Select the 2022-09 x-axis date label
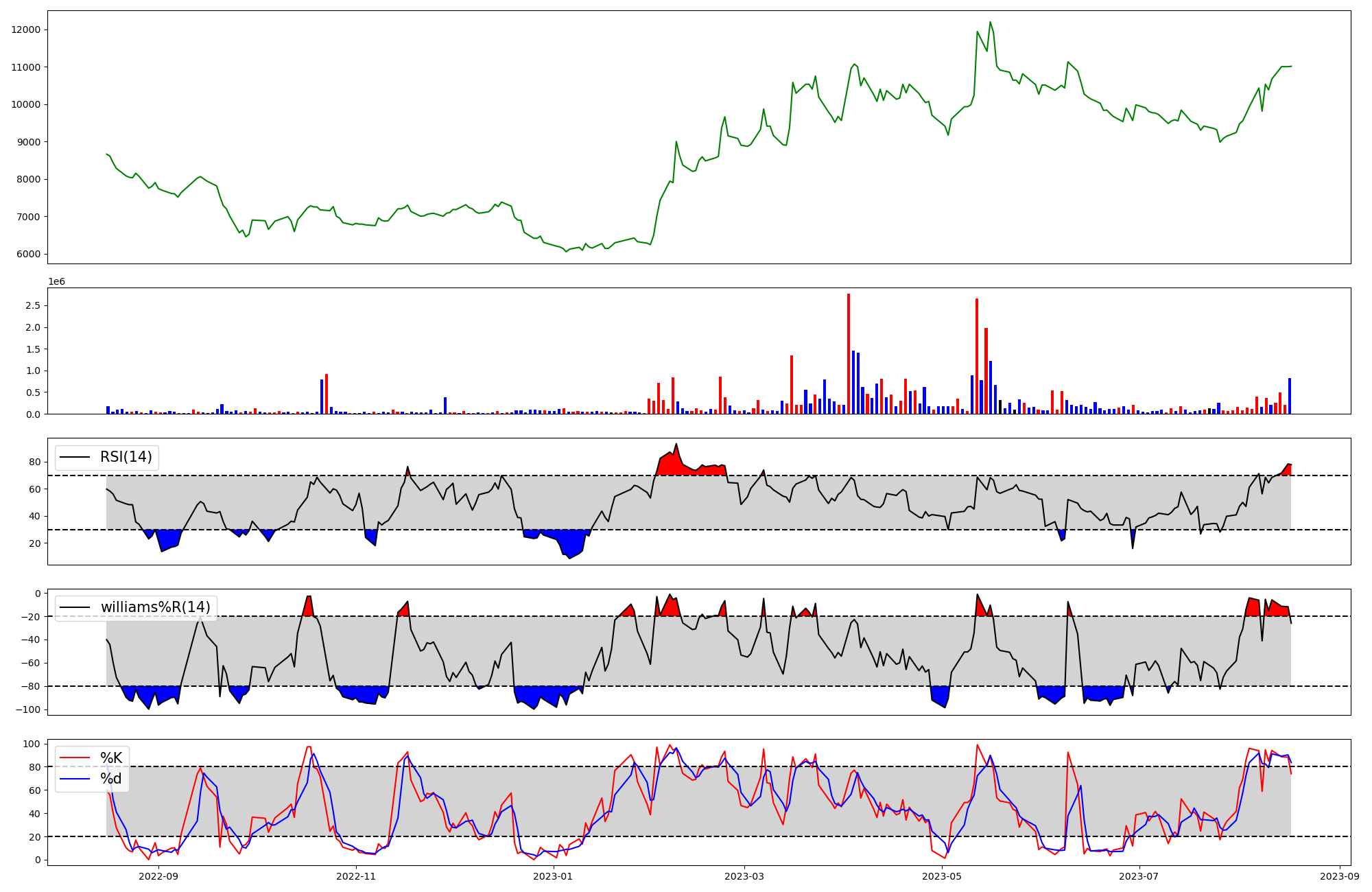 [158, 876]
